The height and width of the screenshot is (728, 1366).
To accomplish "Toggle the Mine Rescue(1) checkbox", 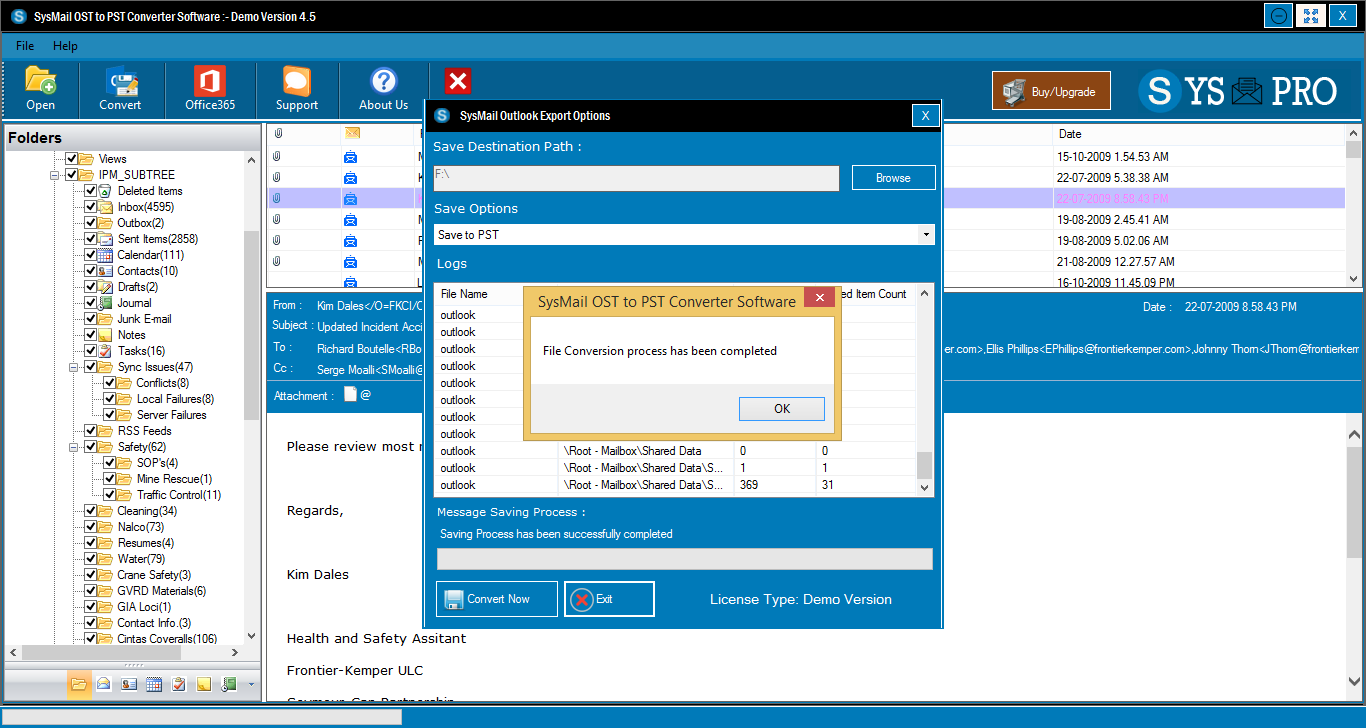I will pyautogui.click(x=110, y=479).
